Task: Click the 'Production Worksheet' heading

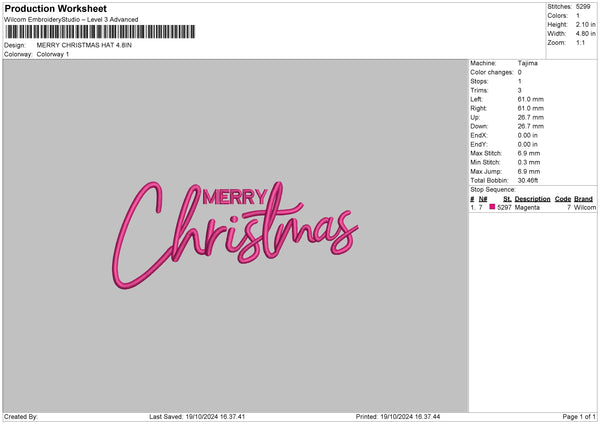Action: pos(55,8)
